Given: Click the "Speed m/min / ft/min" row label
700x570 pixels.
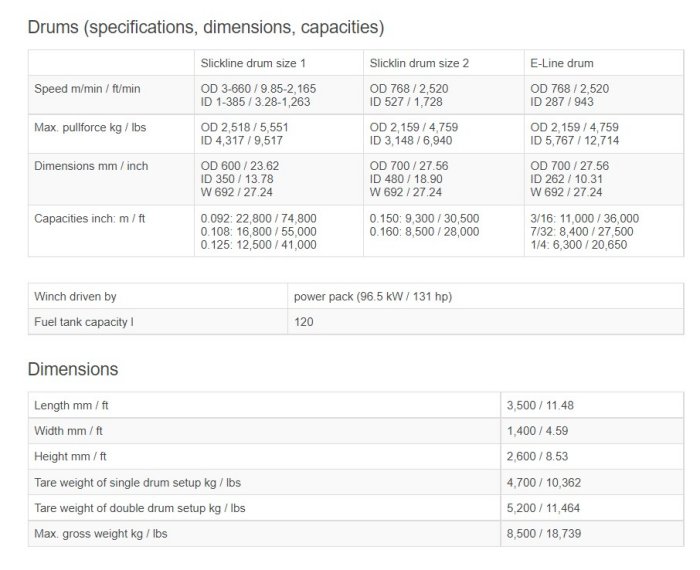Looking at the screenshot, I should [x=88, y=89].
